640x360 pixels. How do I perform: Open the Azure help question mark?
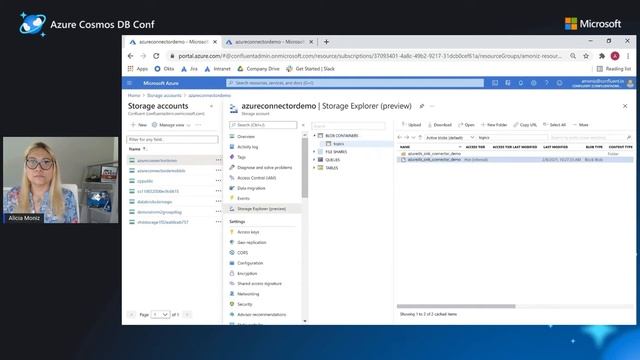point(546,83)
